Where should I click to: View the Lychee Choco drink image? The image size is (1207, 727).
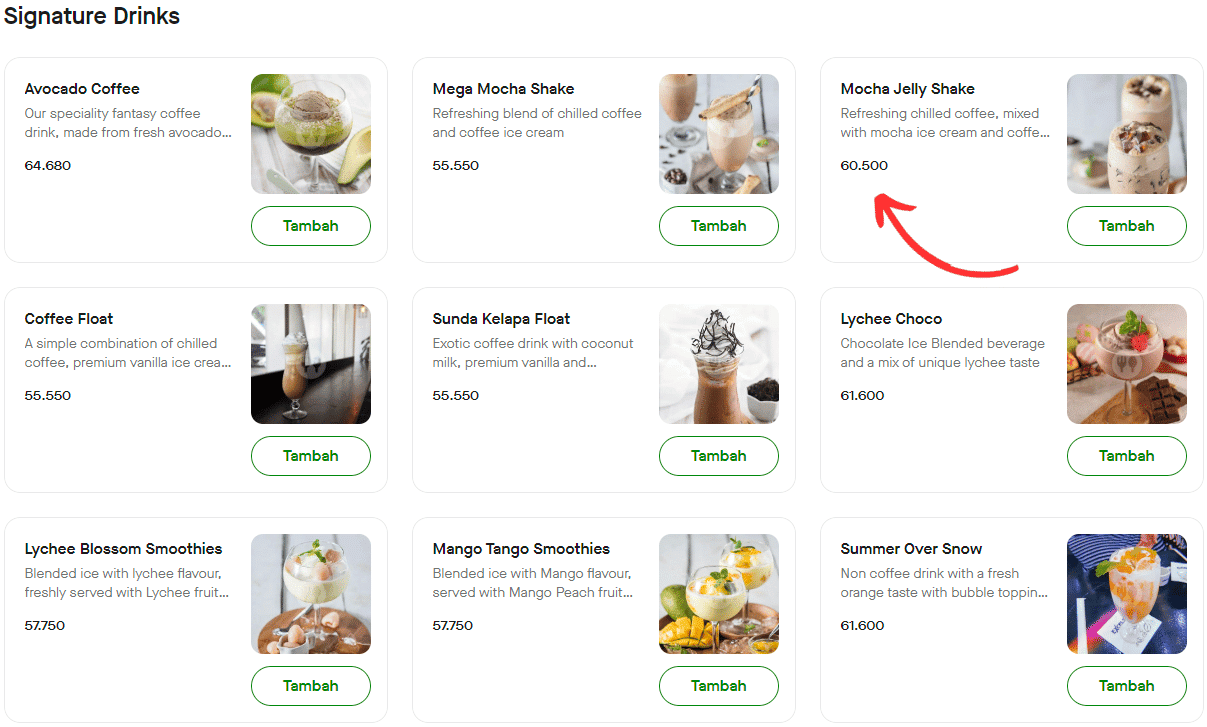click(1126, 364)
